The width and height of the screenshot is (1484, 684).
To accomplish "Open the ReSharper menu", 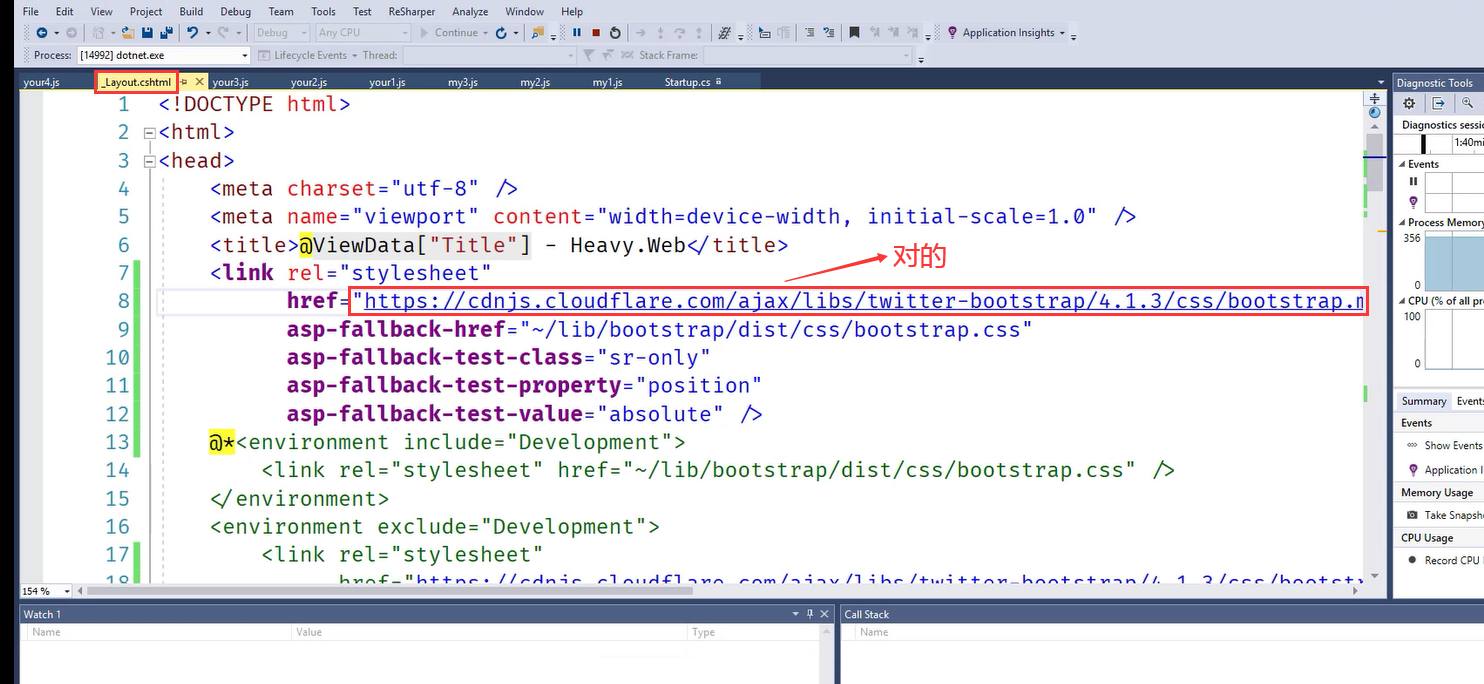I will point(412,11).
